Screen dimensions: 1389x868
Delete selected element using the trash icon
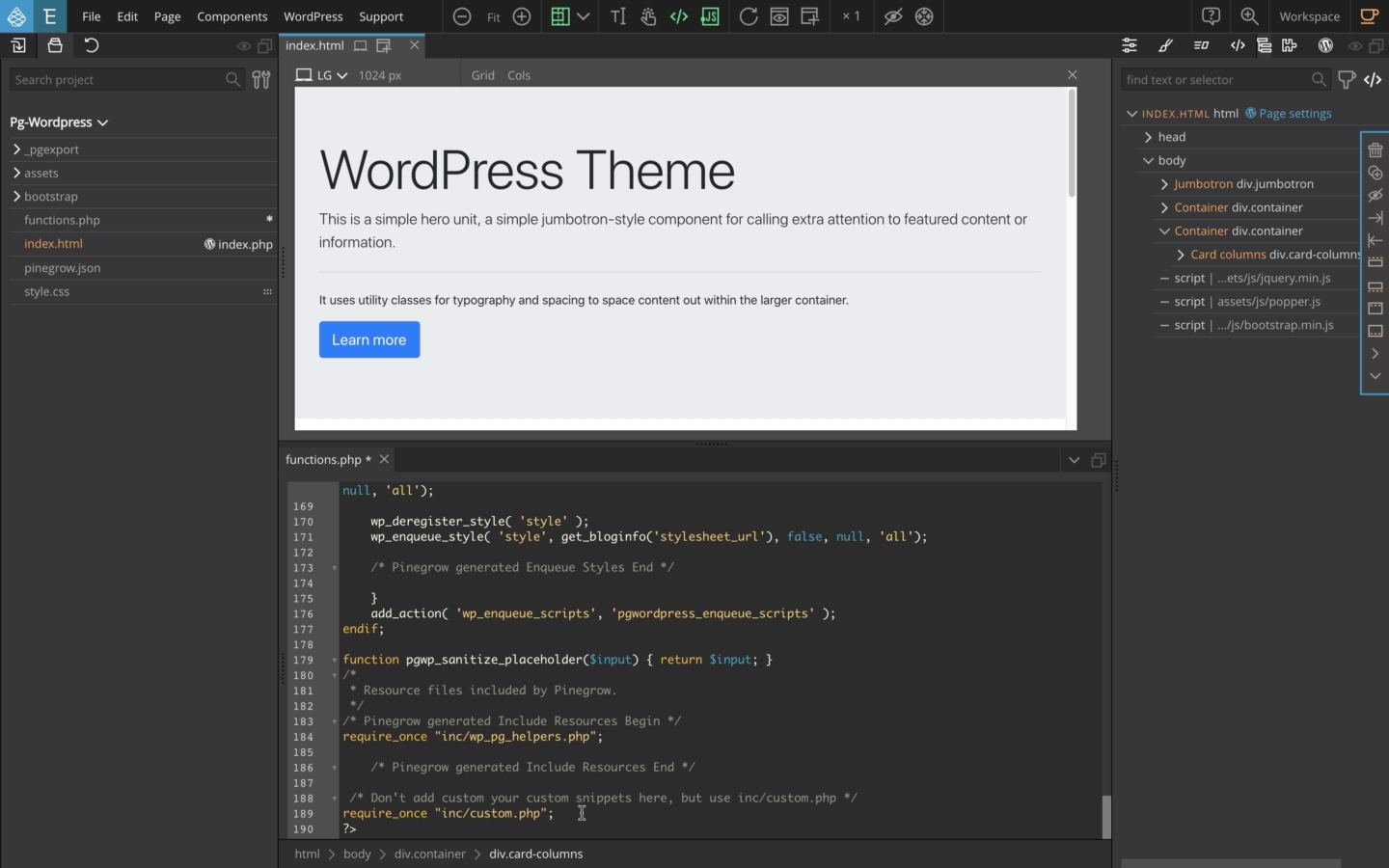pos(1375,149)
